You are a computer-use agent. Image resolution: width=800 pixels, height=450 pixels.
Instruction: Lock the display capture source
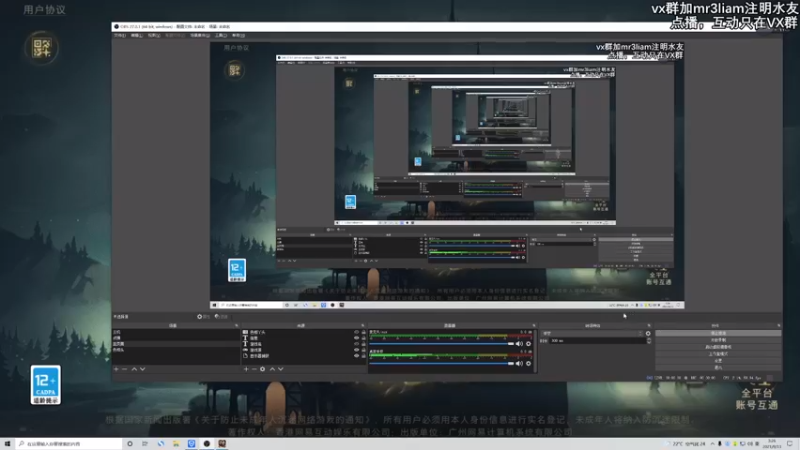(364, 356)
